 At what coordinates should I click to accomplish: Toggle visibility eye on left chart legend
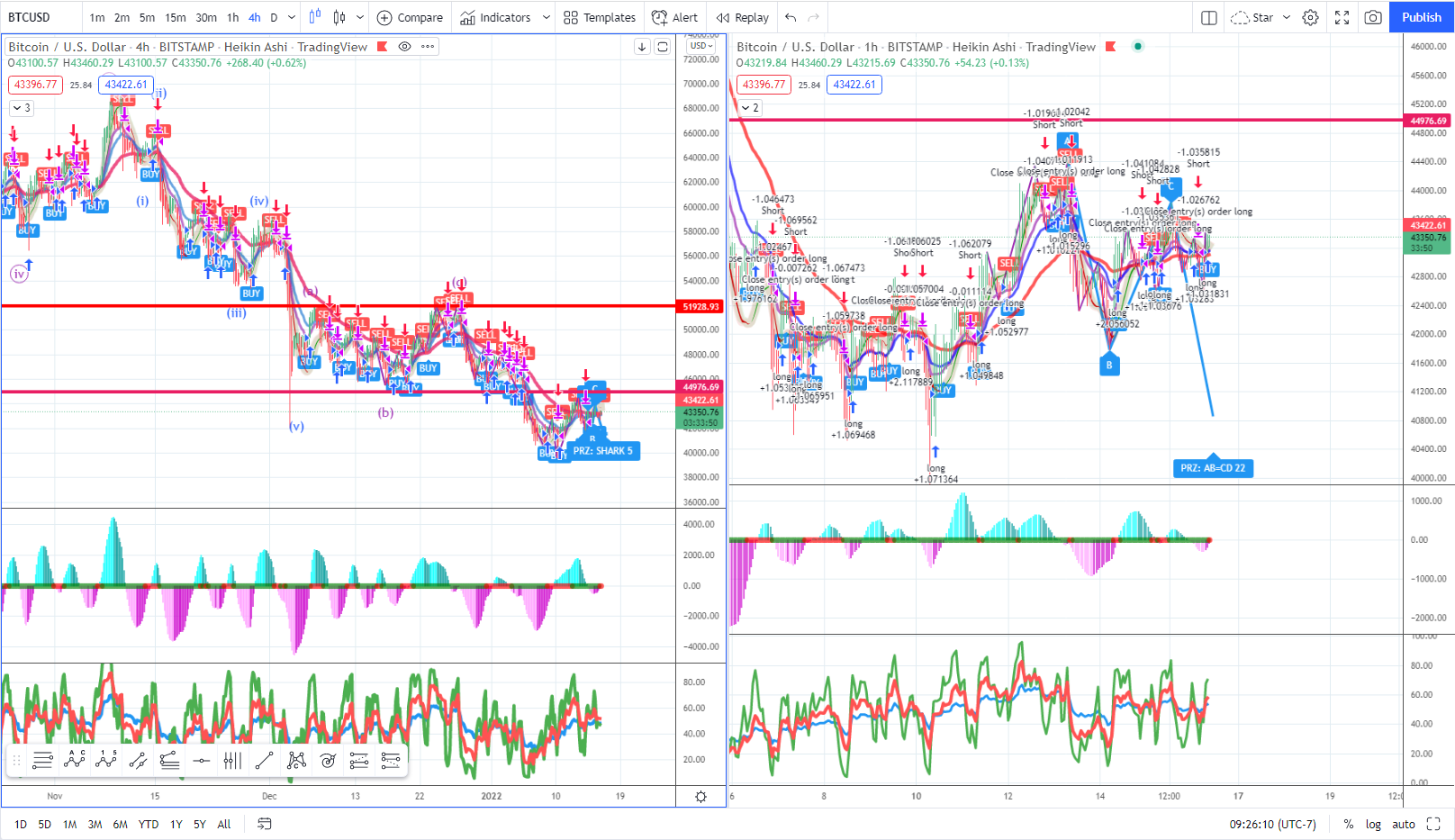[405, 47]
